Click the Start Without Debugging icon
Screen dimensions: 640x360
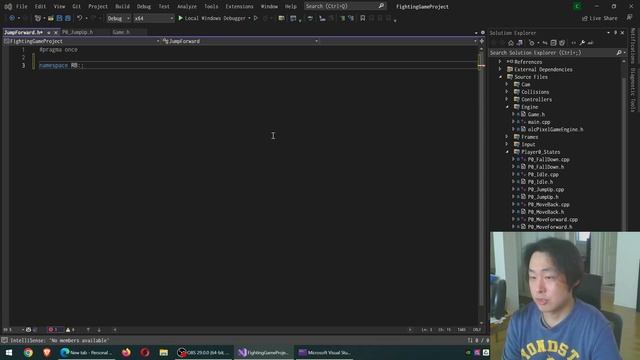pos(256,18)
